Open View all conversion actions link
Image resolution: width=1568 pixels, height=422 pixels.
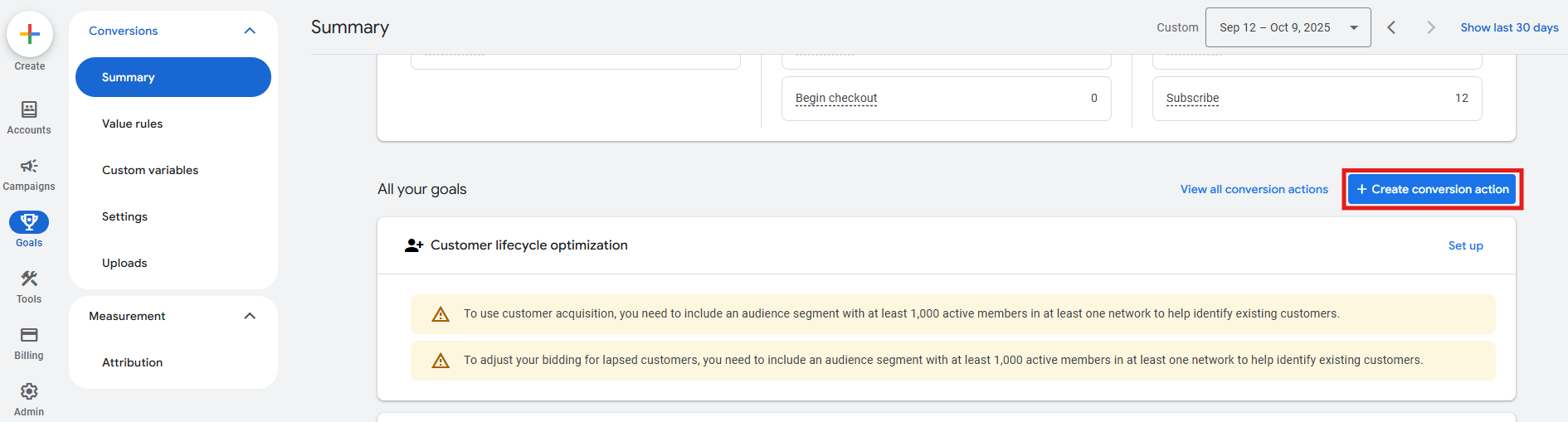click(x=1254, y=189)
